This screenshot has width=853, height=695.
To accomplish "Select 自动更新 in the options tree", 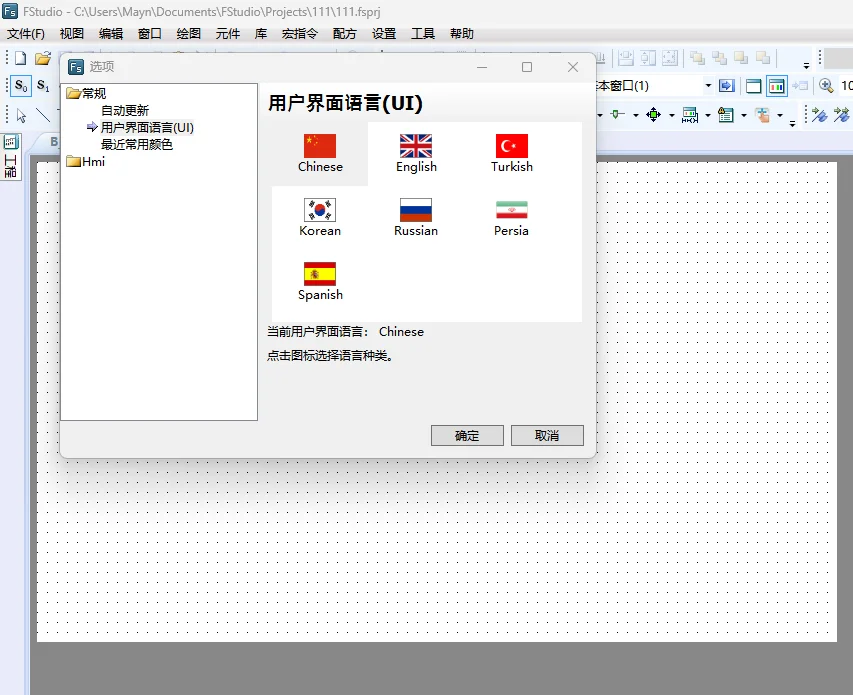I will (x=125, y=110).
